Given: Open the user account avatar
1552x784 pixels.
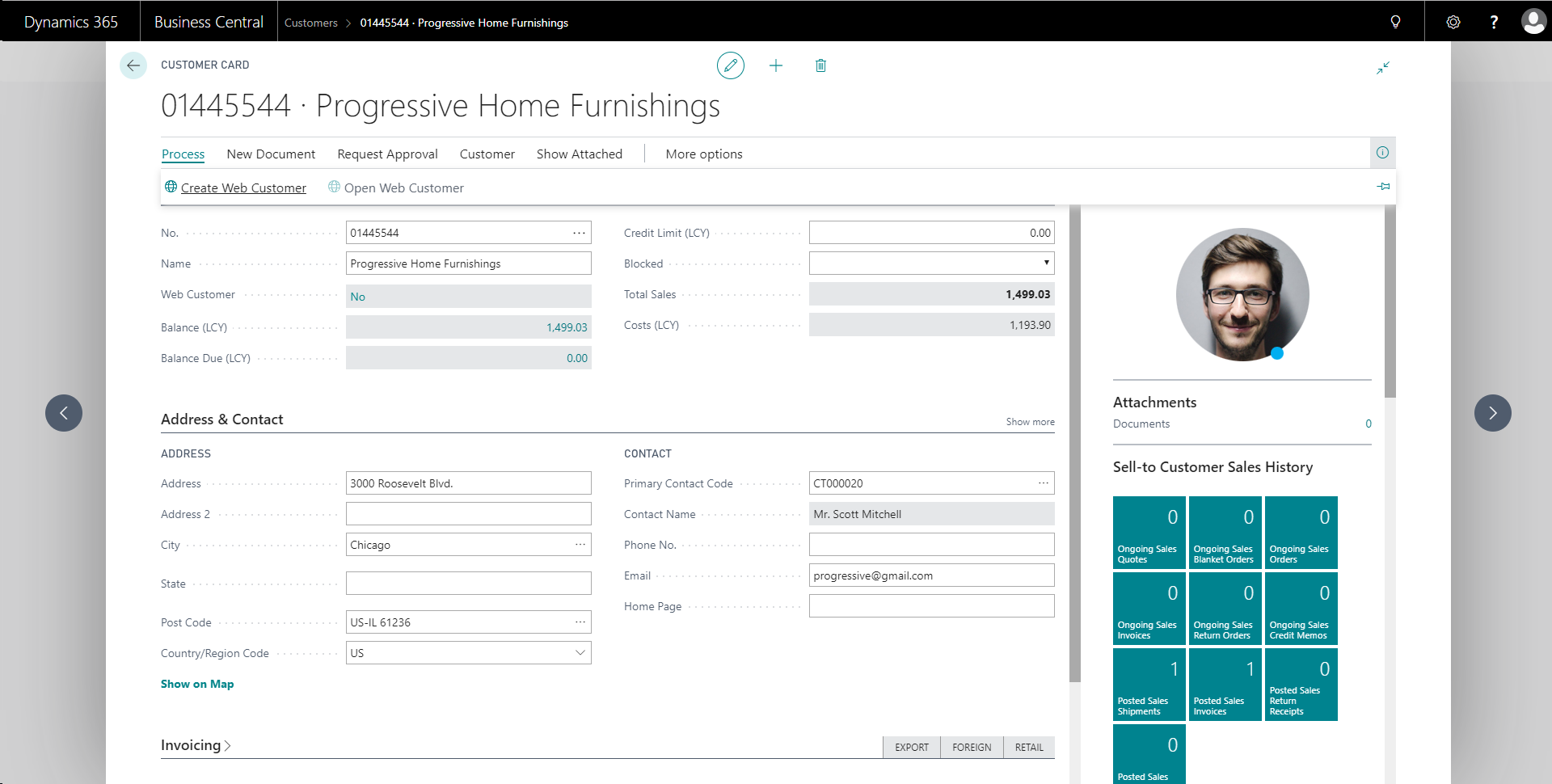Looking at the screenshot, I should (x=1533, y=21).
